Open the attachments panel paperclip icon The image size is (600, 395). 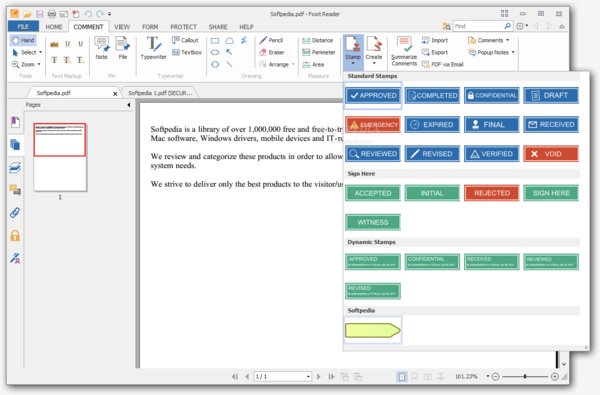(x=15, y=212)
